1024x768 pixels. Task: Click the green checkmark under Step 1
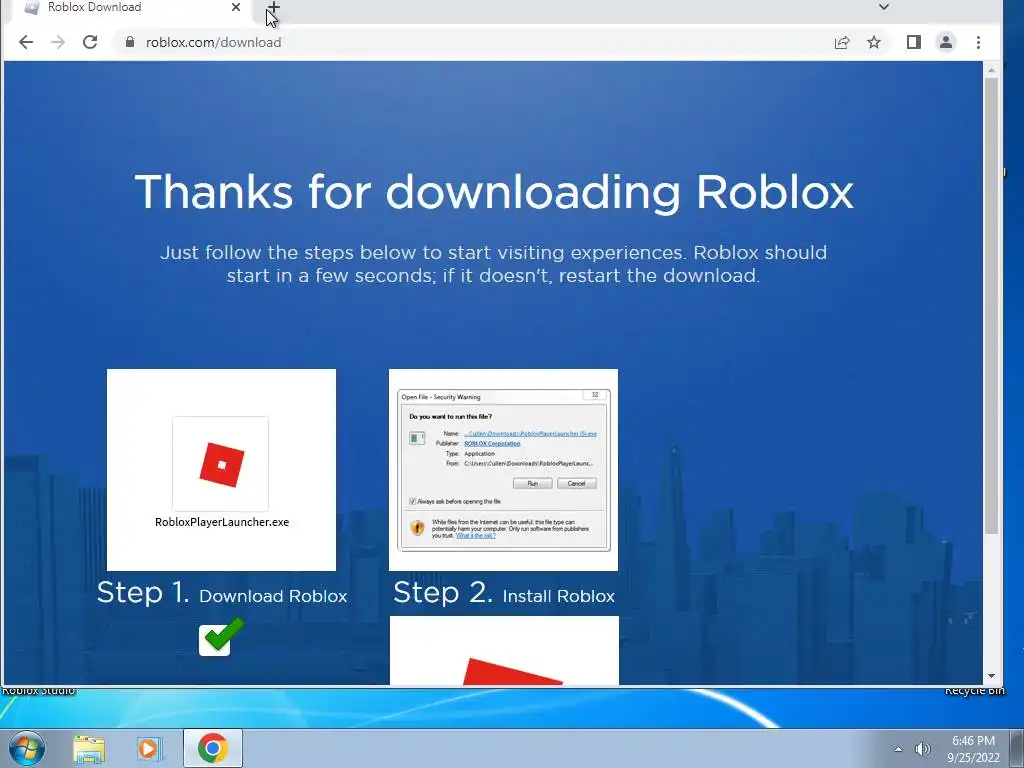coord(221,636)
